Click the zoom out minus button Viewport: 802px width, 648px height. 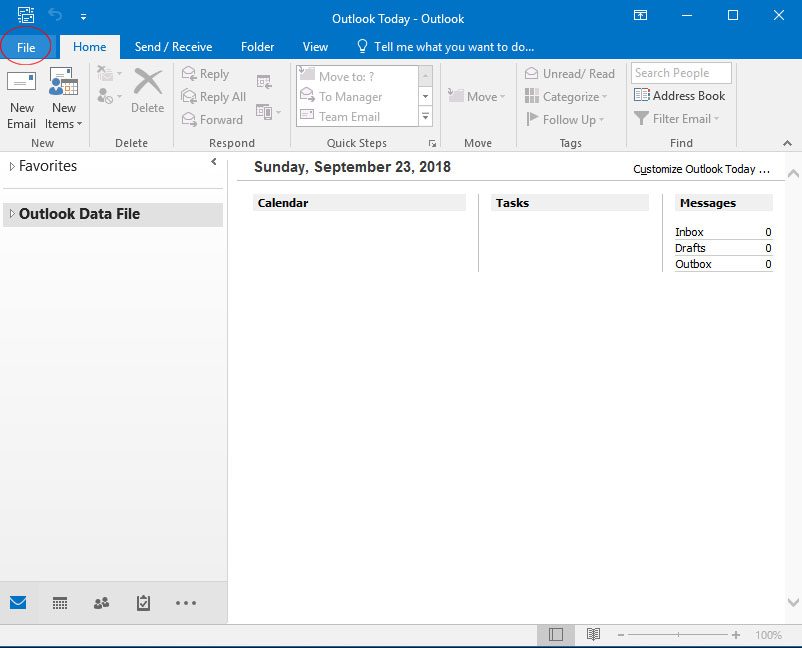tap(620, 635)
